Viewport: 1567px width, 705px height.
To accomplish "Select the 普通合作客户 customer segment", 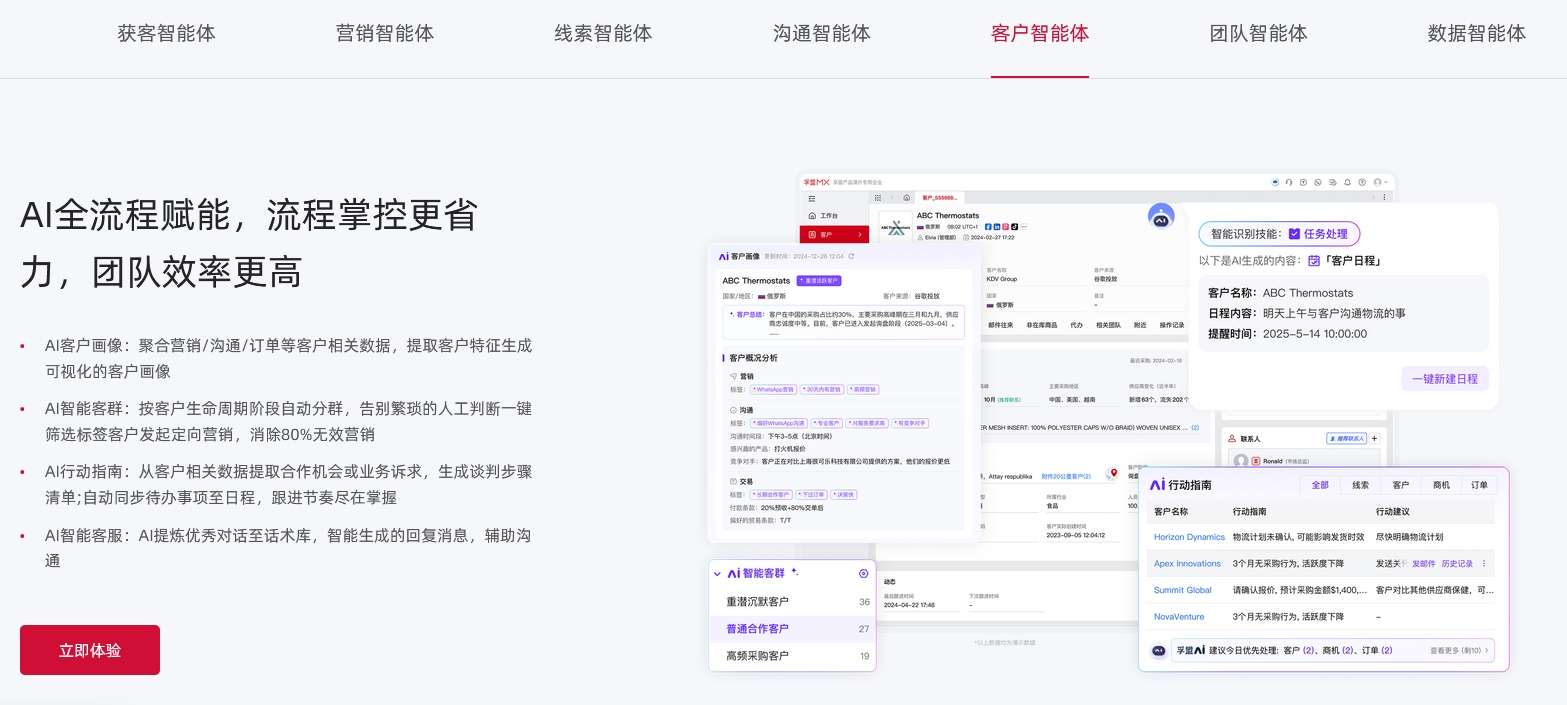I will (x=757, y=628).
